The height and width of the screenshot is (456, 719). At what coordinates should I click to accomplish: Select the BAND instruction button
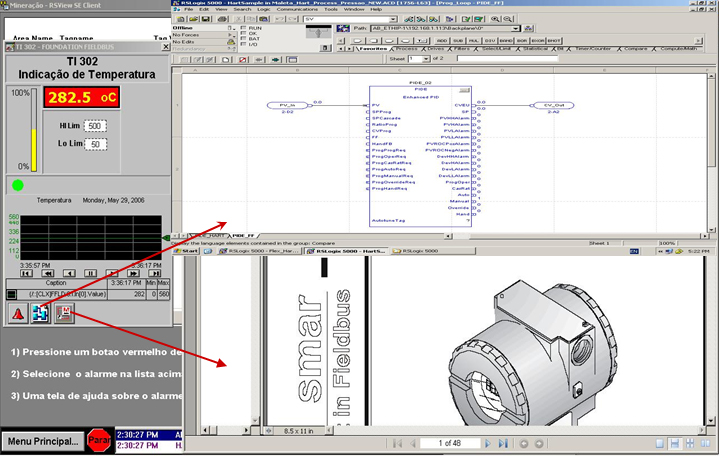[506, 41]
